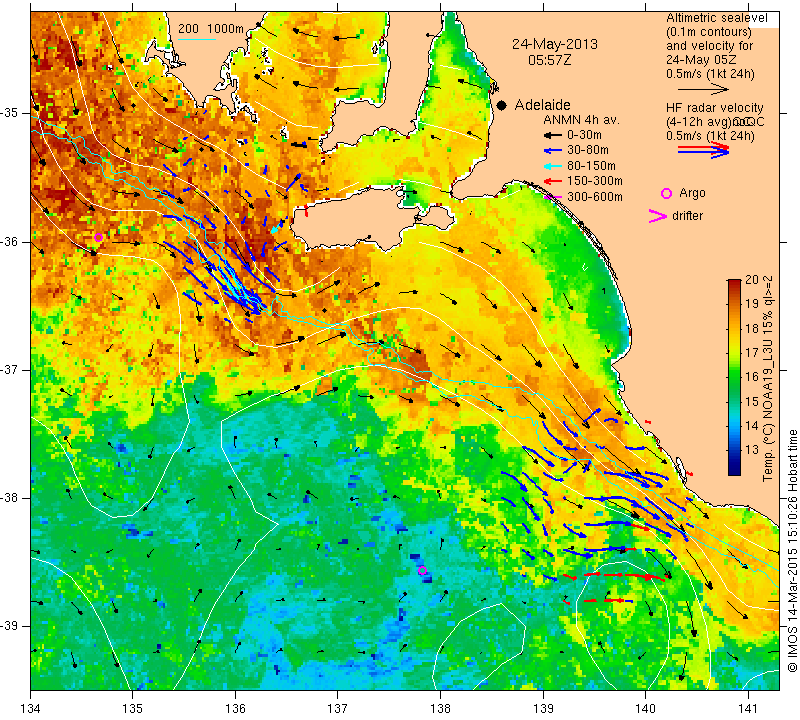This screenshot has height=720, width=800.
Task: Click the 'HF radar velocity' legend text
Action: [714, 108]
